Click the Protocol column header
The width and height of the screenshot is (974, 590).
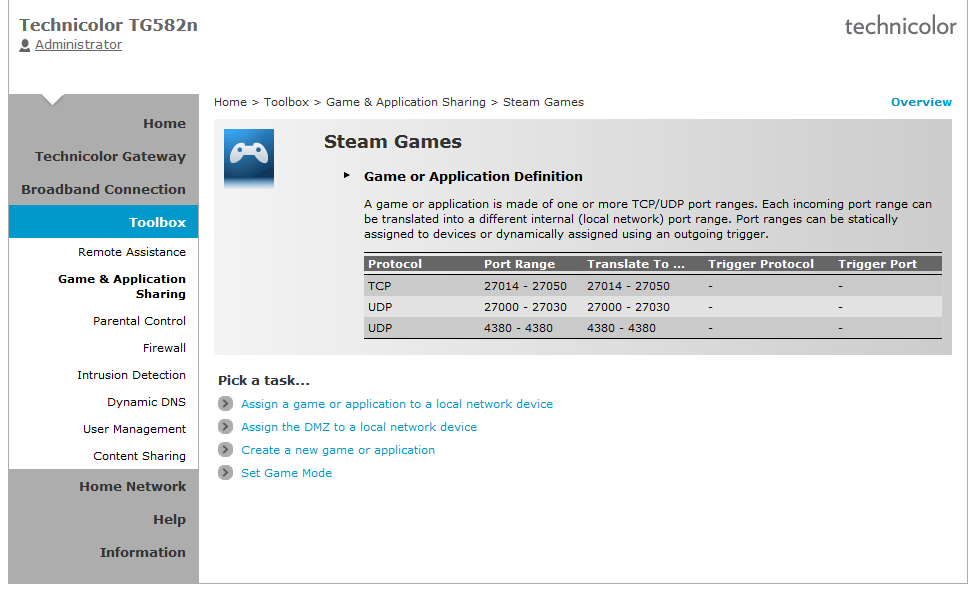(395, 263)
